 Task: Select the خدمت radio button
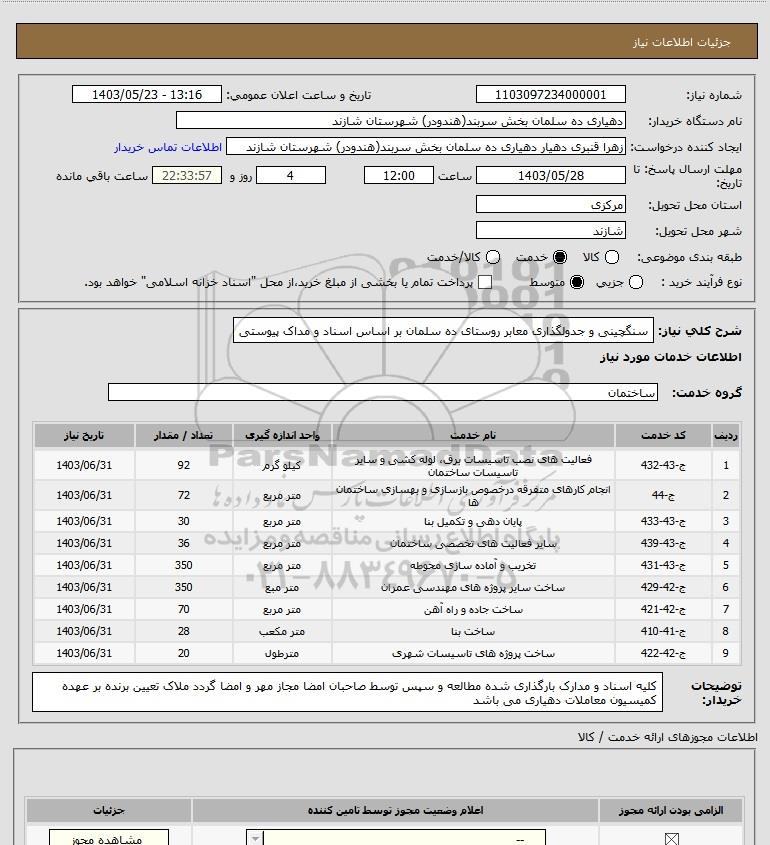click(x=560, y=258)
